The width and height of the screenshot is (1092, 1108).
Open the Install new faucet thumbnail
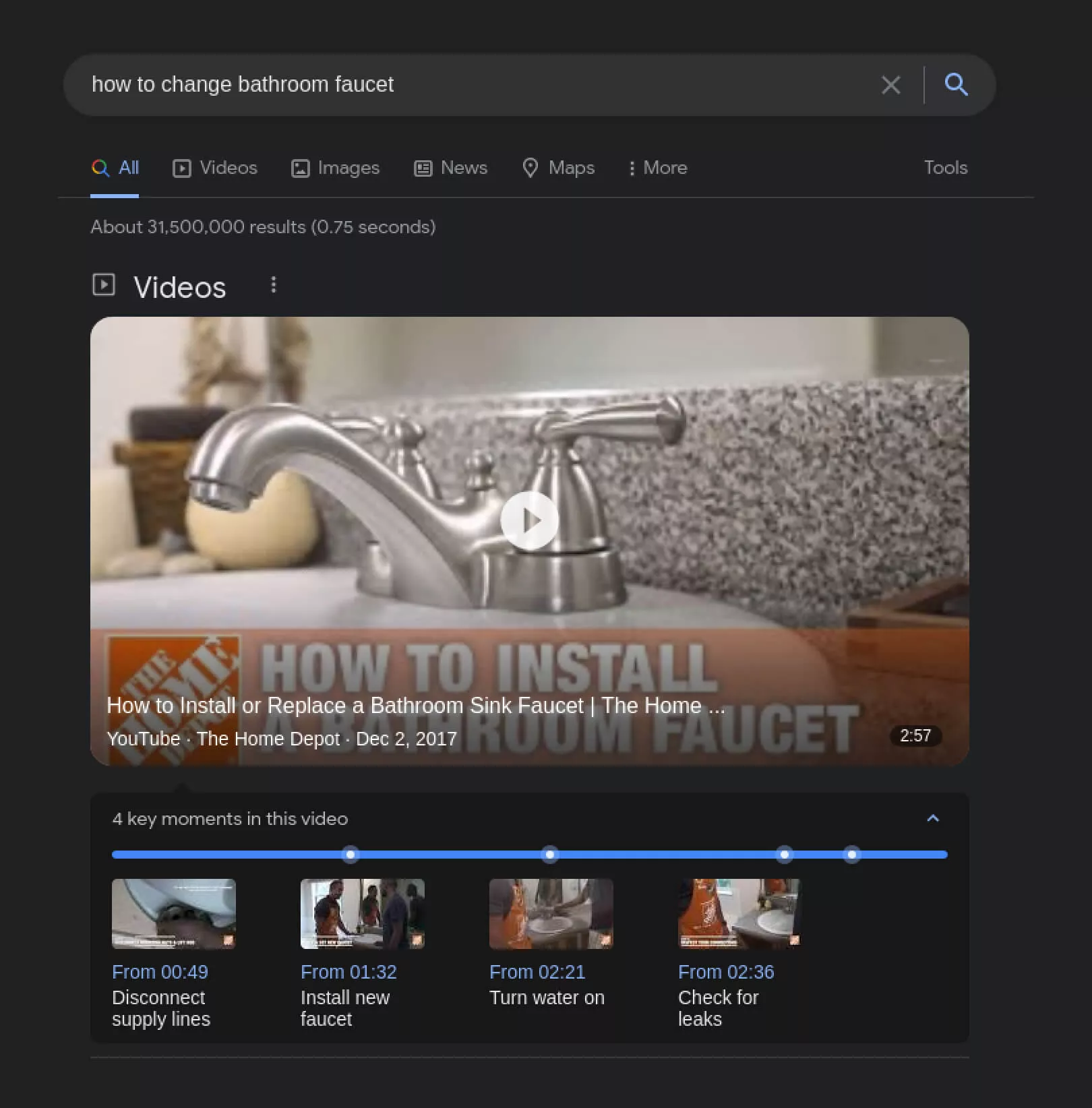click(x=363, y=914)
